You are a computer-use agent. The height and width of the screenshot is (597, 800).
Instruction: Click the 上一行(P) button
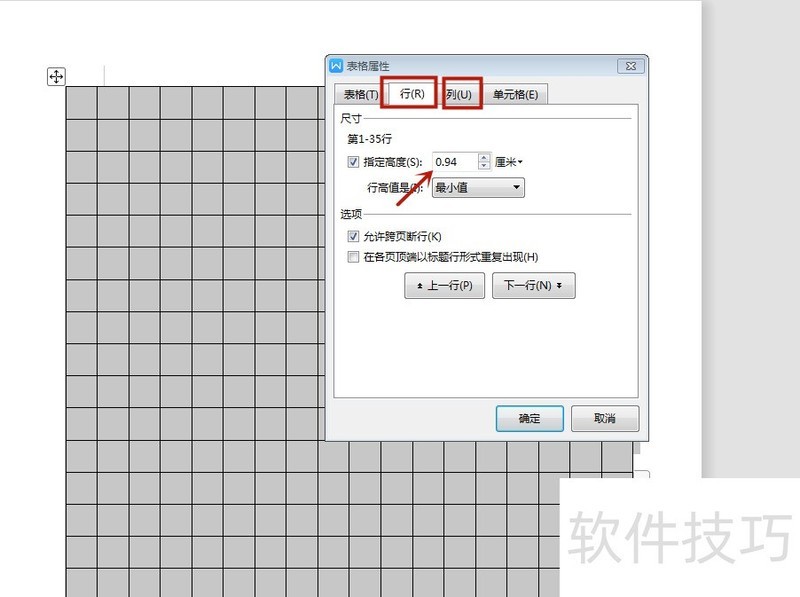point(444,285)
